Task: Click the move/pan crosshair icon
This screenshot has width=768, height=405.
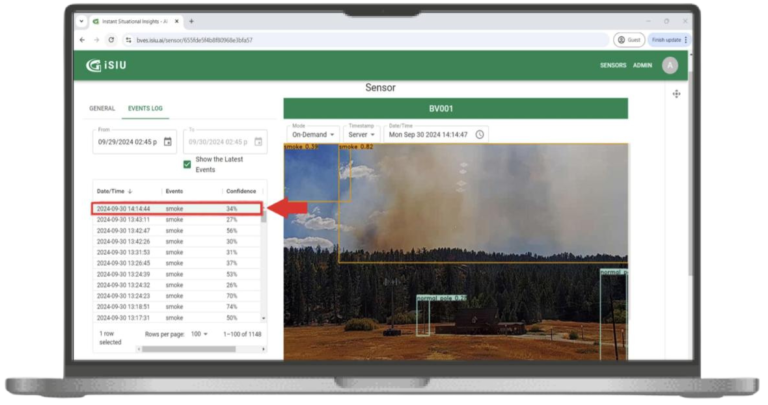Action: pos(677,93)
